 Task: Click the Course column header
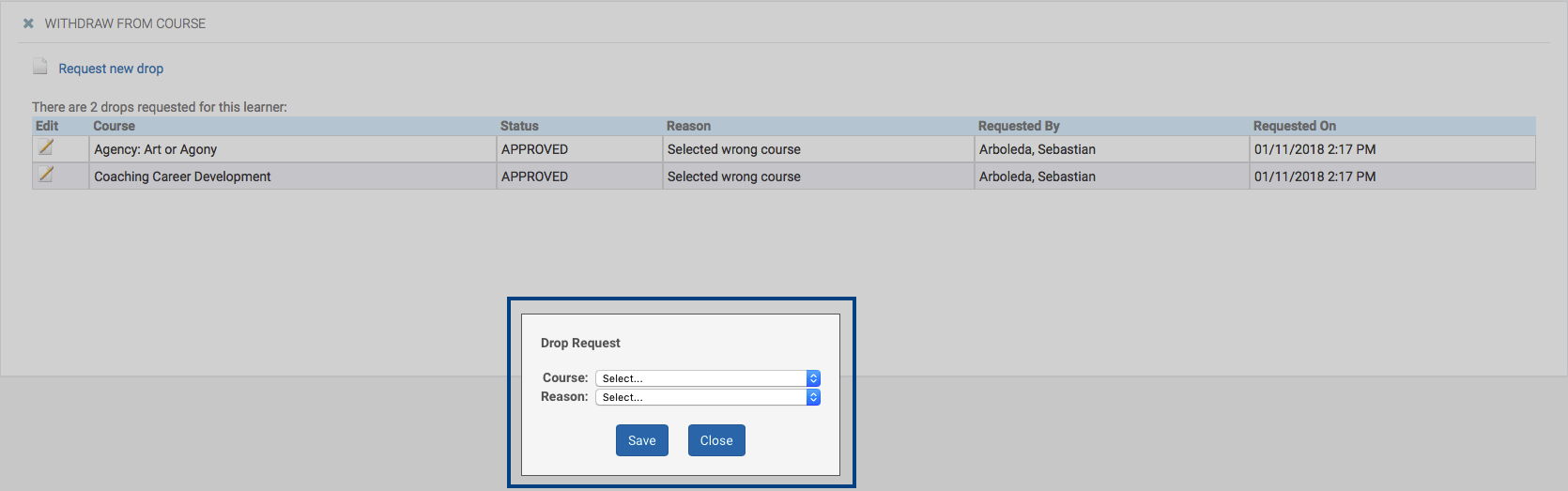tap(114, 126)
